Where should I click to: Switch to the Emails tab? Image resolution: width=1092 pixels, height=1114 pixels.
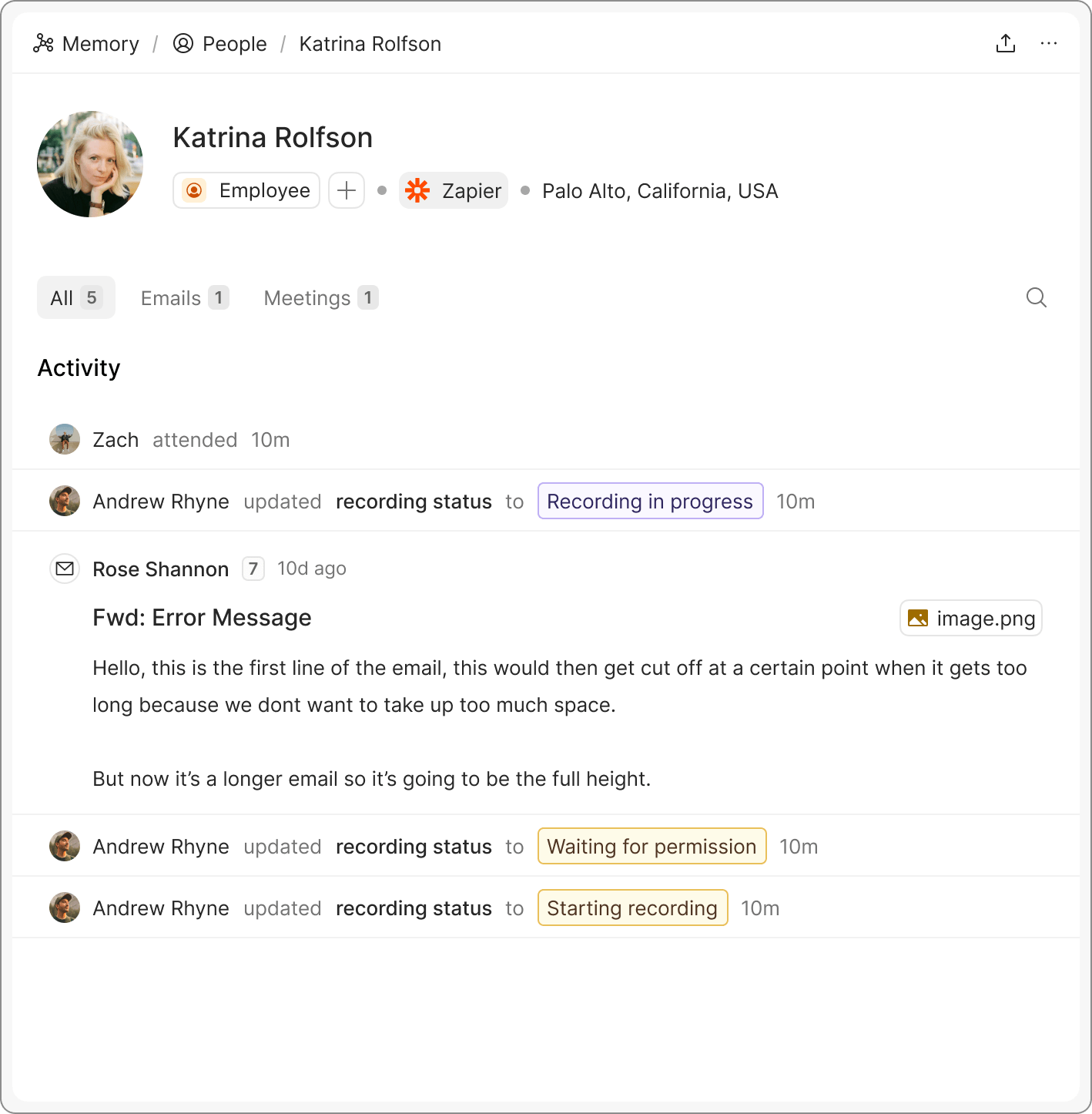(184, 297)
